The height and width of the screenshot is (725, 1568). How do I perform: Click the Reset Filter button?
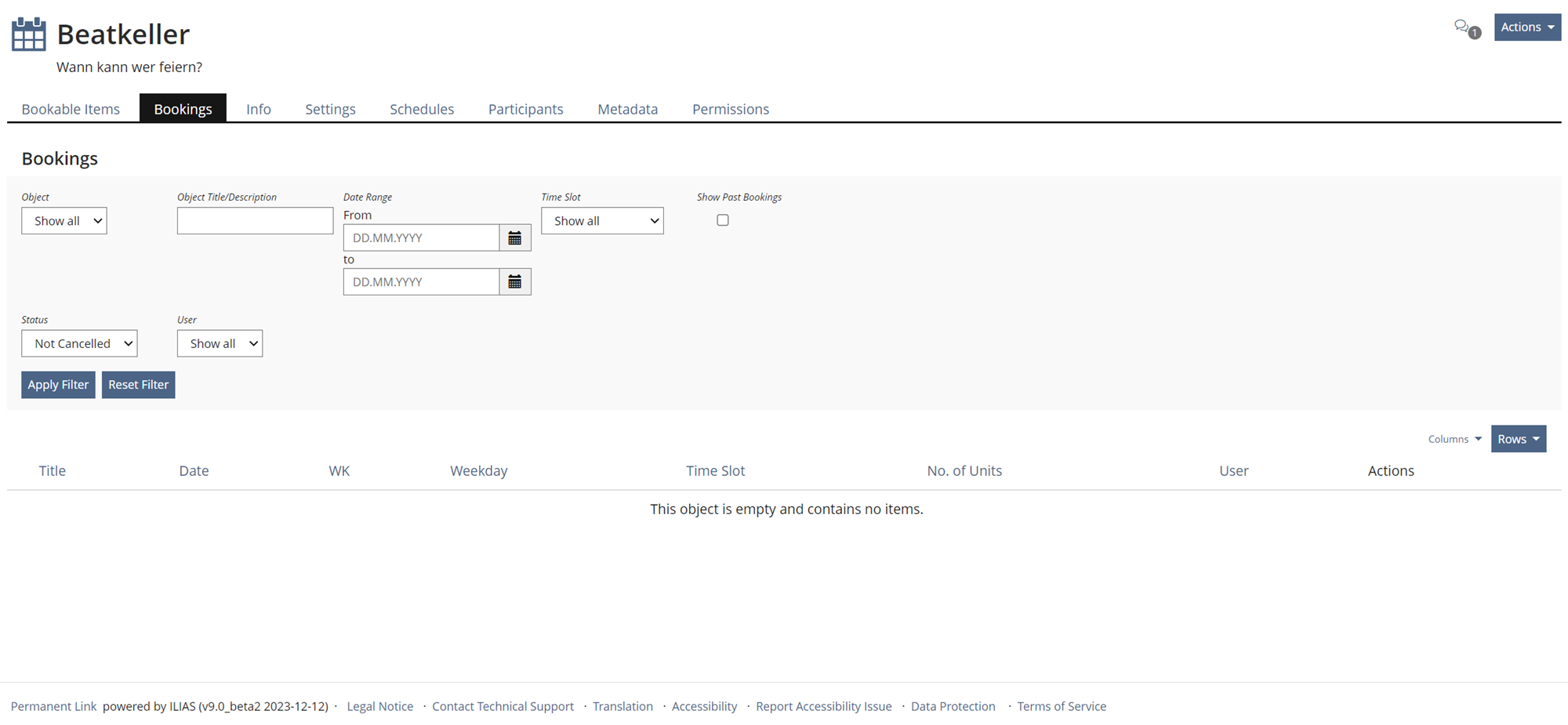point(138,385)
